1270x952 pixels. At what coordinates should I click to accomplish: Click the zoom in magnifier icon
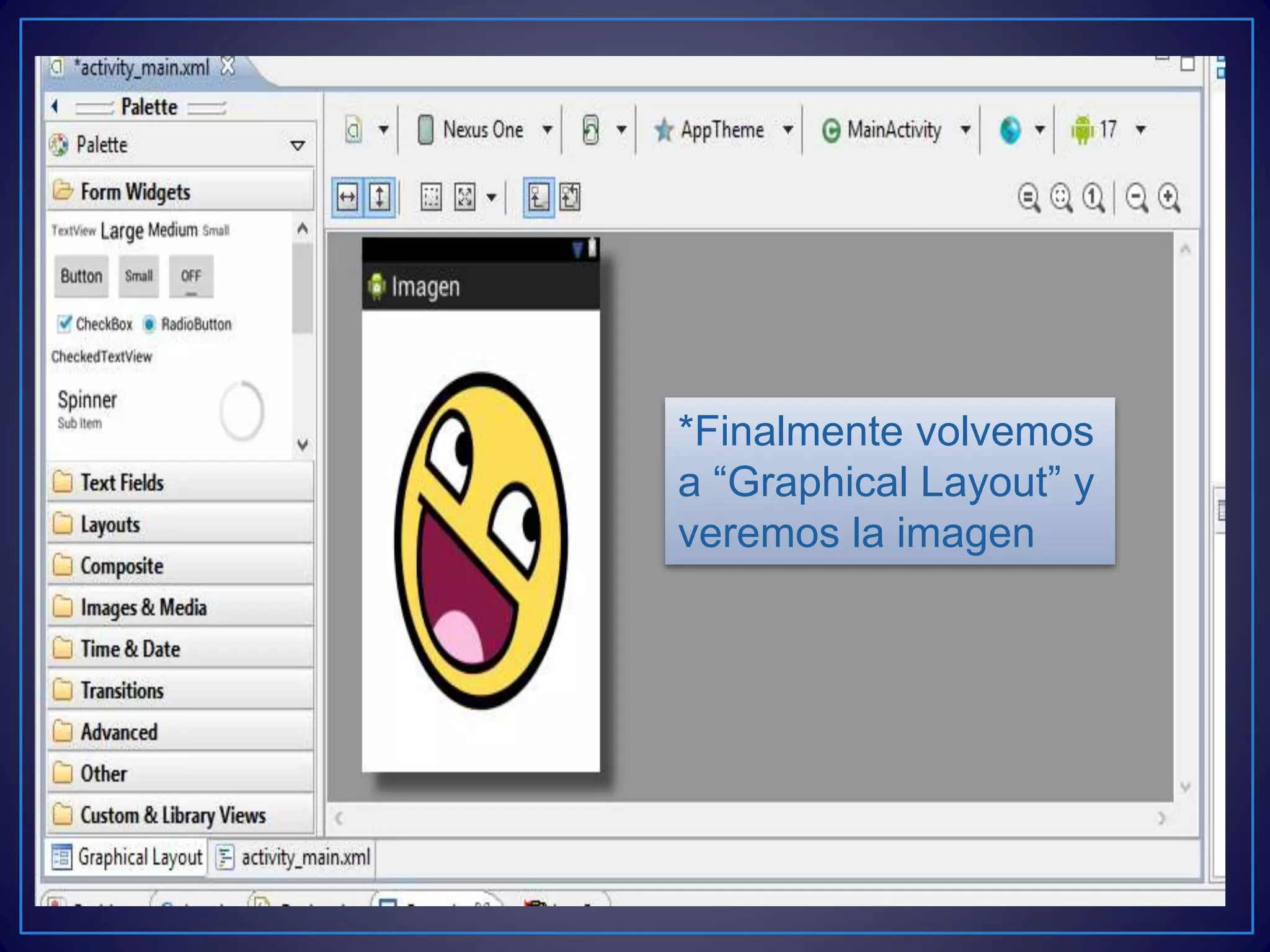coord(1170,198)
